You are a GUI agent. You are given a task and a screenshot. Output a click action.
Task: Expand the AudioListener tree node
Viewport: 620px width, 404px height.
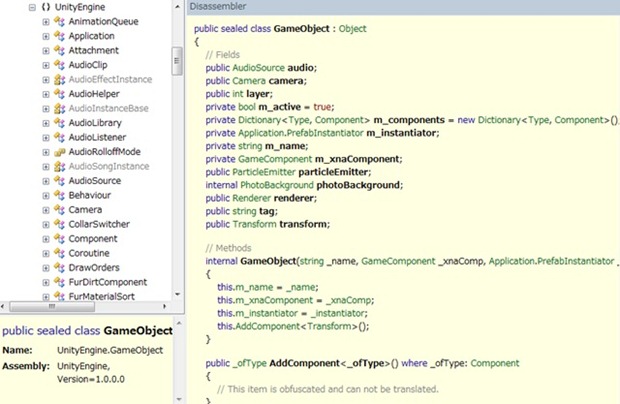[x=46, y=138]
